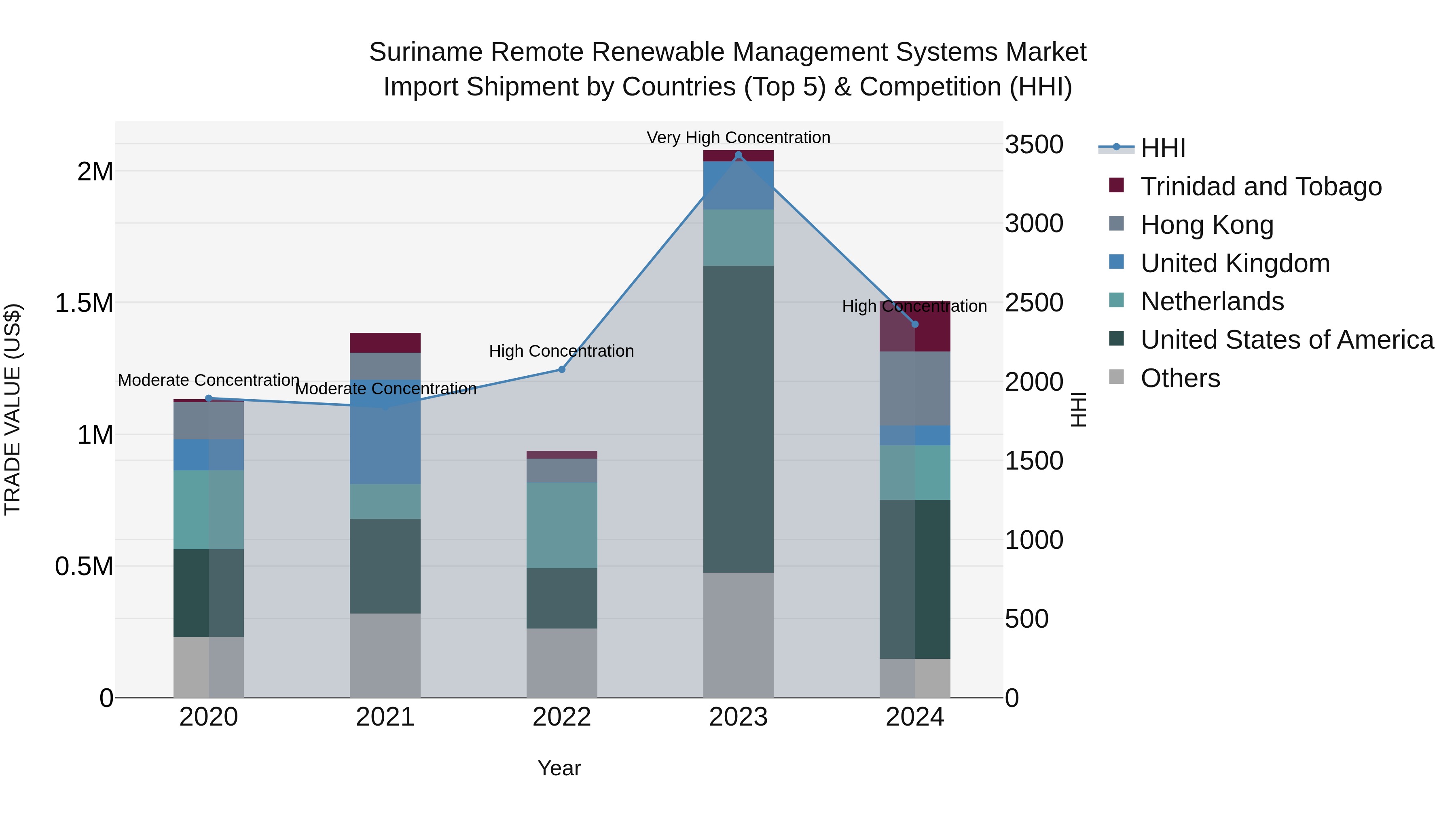Click the 'High Concentration' label above 2024
Screen dimensions: 1456x819
[914, 306]
